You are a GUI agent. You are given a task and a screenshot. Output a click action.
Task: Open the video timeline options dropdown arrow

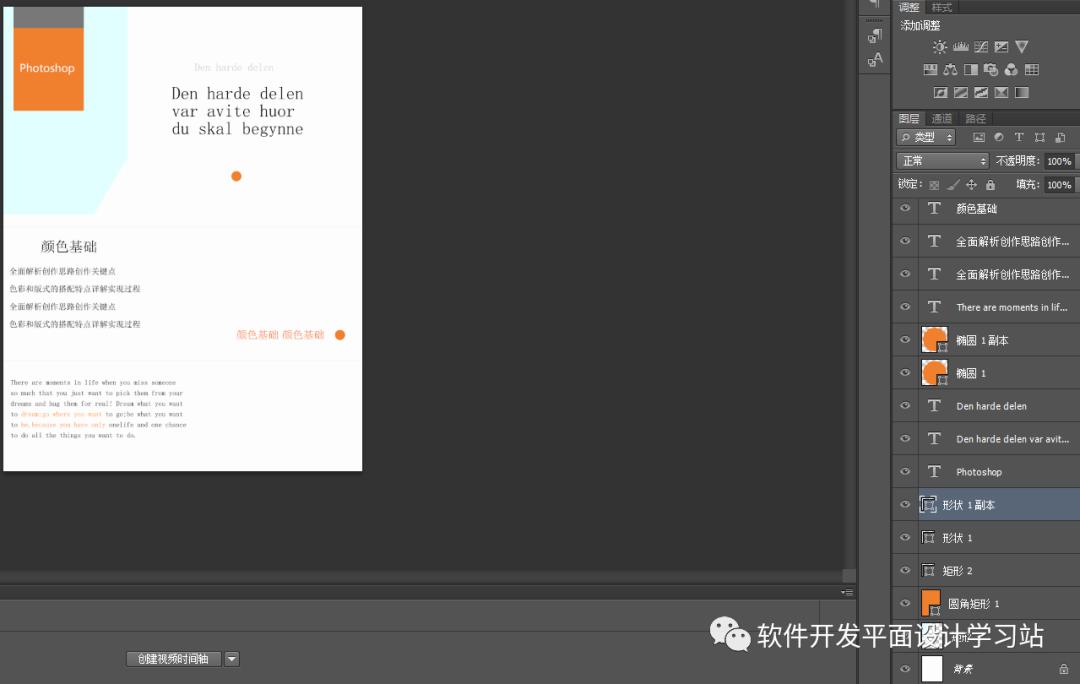(x=231, y=658)
